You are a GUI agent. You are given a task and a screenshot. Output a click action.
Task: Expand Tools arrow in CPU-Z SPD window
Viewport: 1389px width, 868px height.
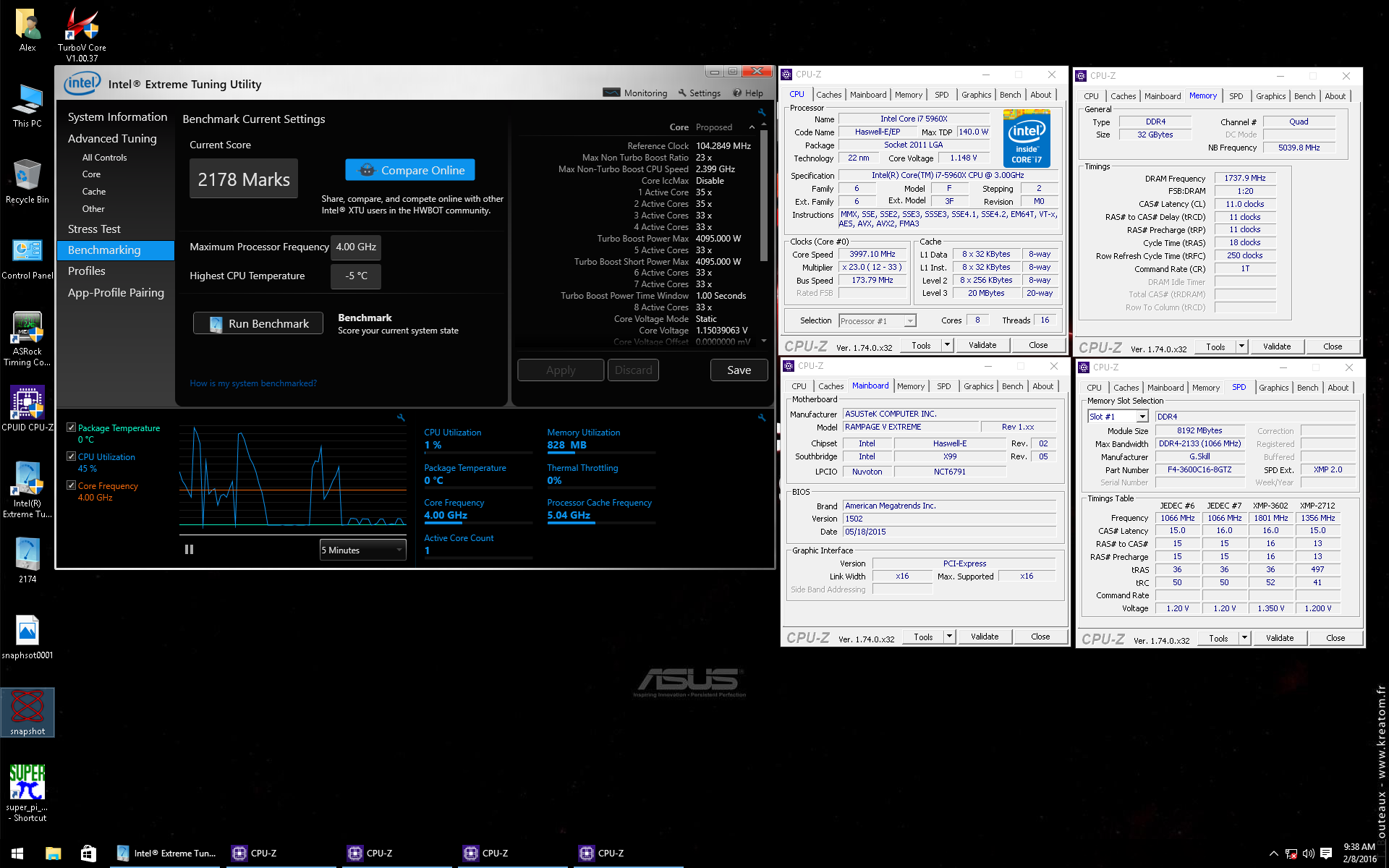point(1244,638)
